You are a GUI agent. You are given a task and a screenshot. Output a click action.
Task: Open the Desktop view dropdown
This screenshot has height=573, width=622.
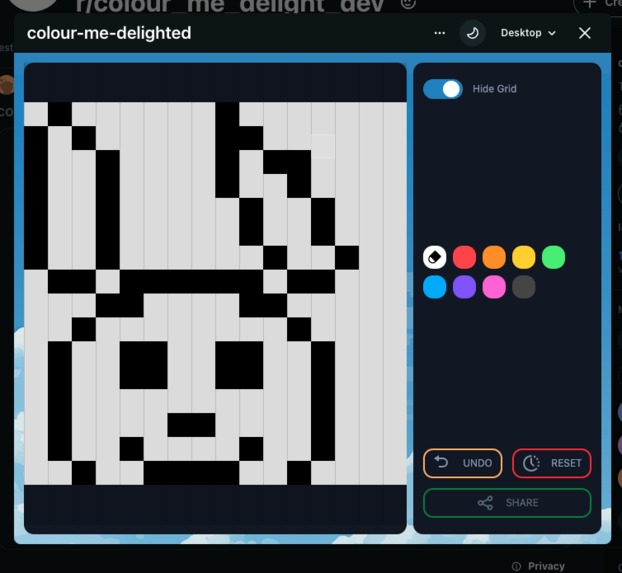coord(528,33)
